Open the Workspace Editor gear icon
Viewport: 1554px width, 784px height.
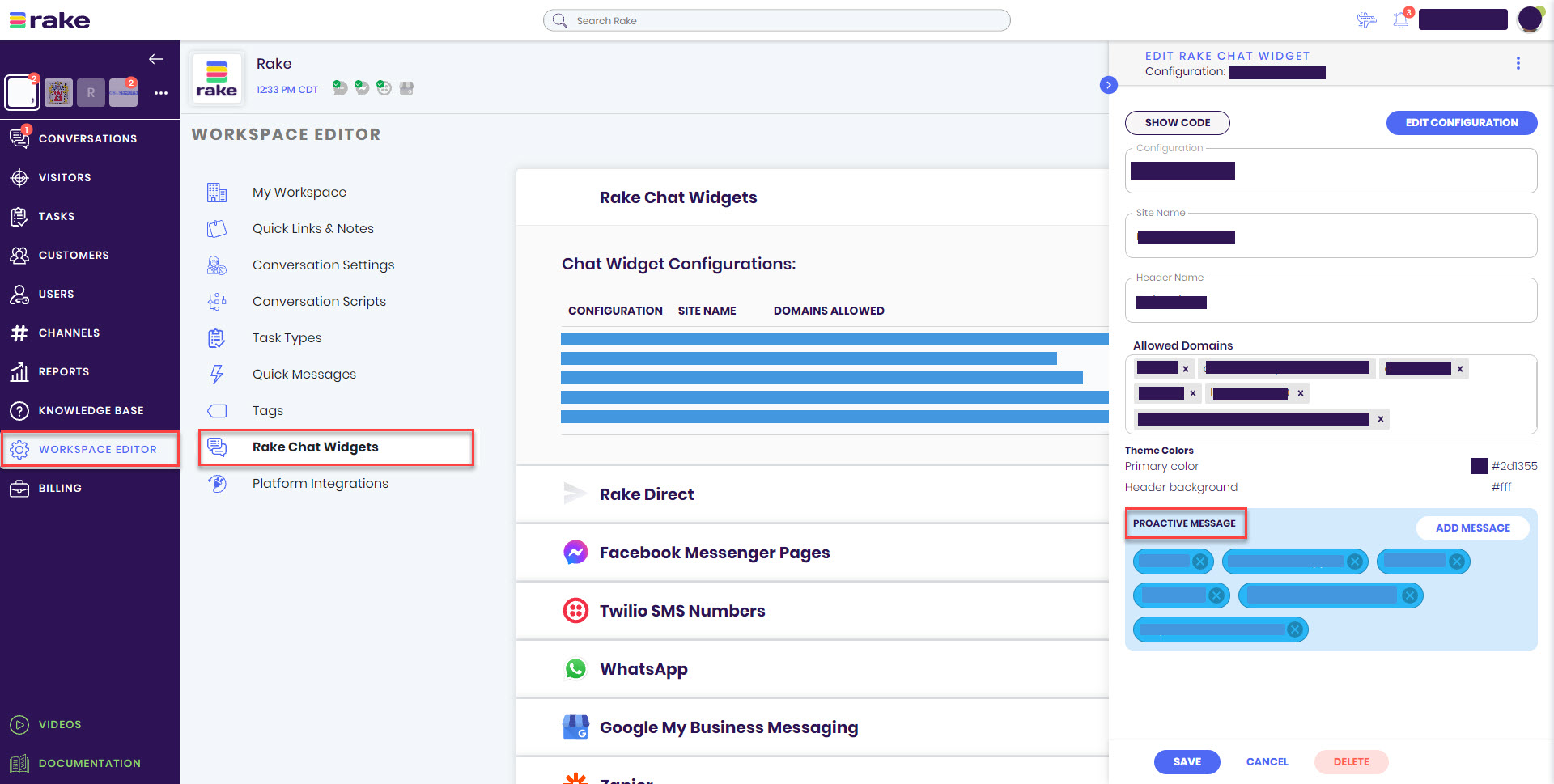19,449
